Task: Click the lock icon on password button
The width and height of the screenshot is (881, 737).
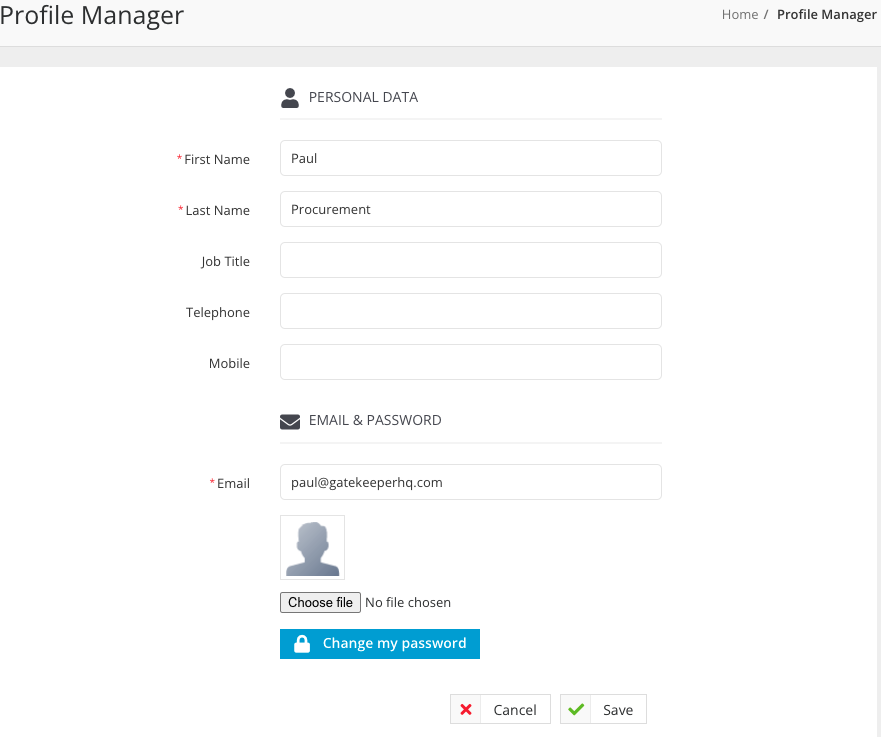Action: 302,644
